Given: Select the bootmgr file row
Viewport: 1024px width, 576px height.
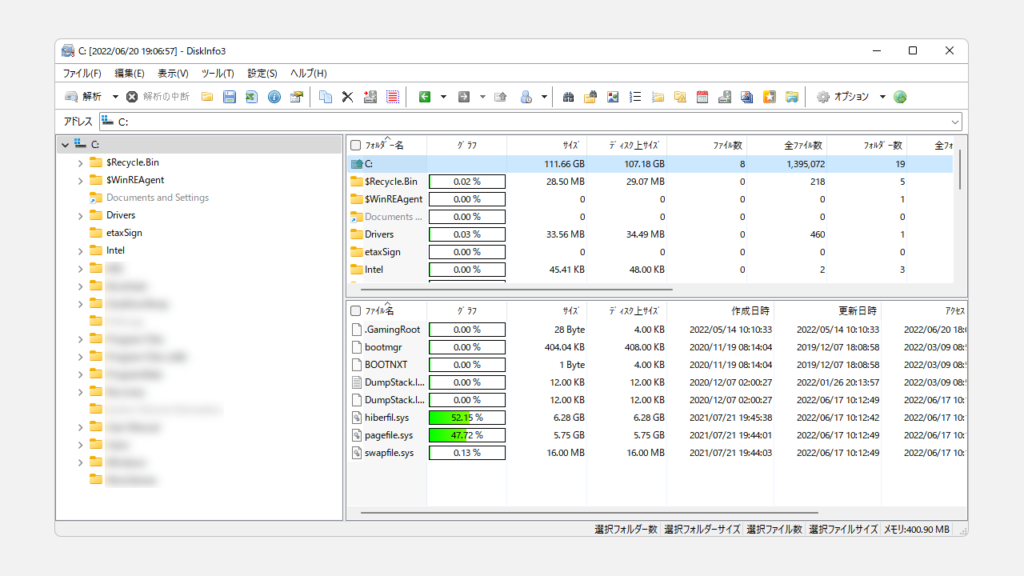Looking at the screenshot, I should 656,347.
